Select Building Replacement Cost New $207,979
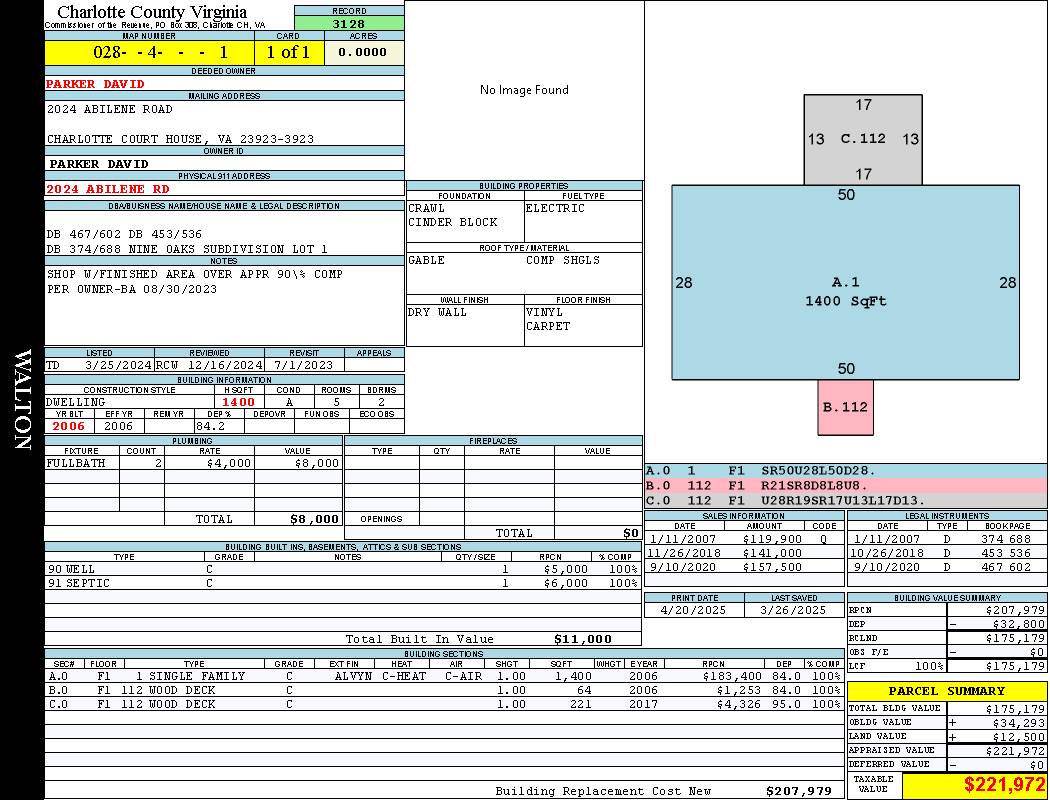The width and height of the screenshot is (1050, 800). [x=800, y=791]
